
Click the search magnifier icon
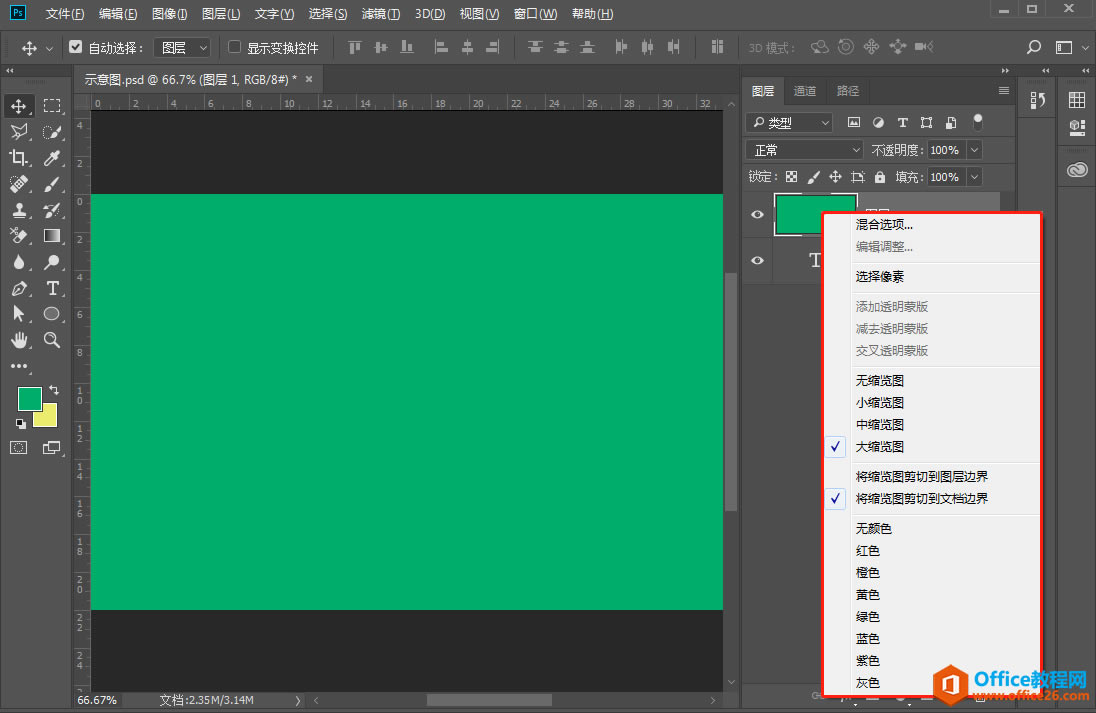[1034, 47]
